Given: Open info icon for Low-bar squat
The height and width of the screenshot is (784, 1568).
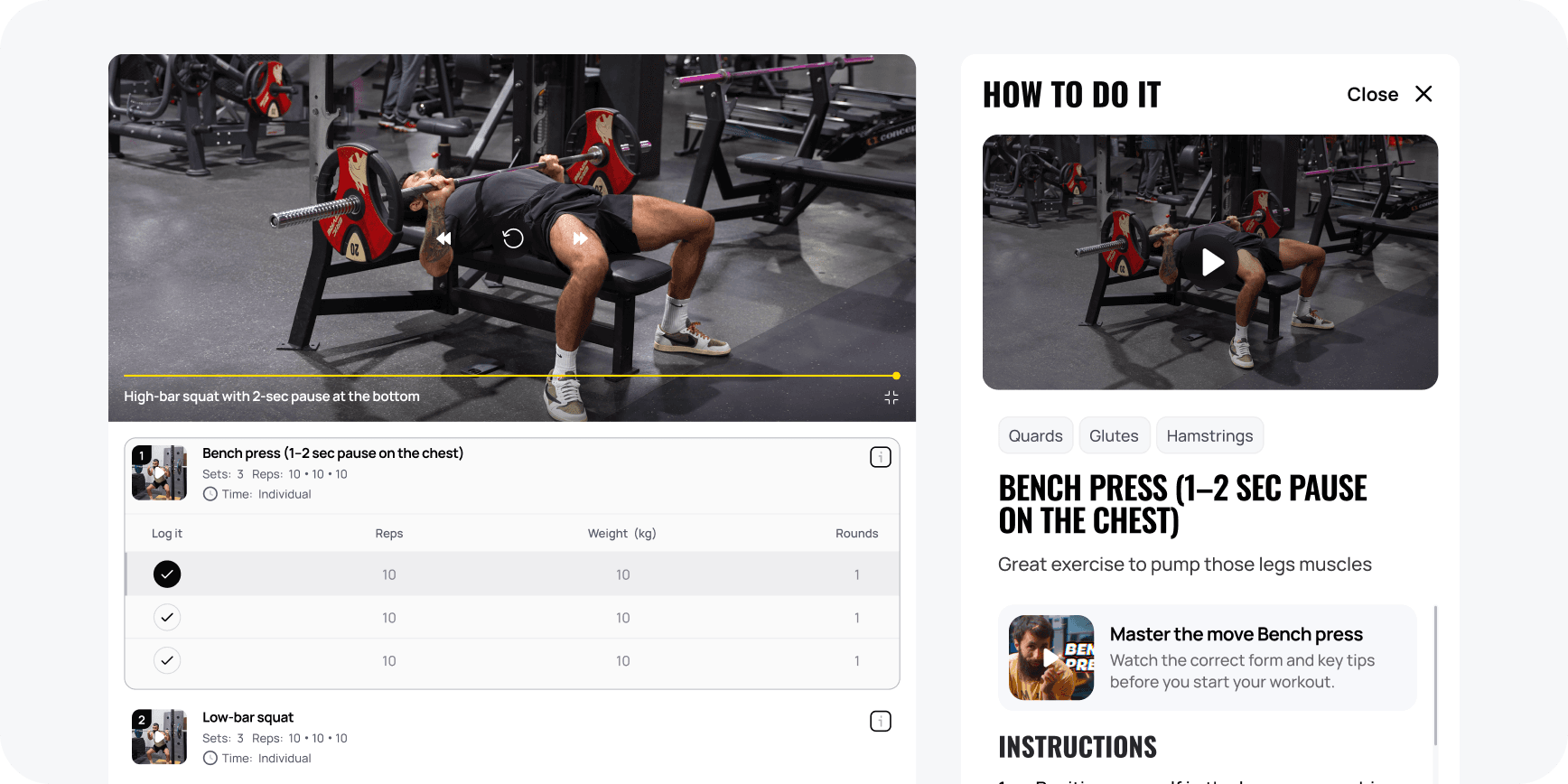Looking at the screenshot, I should (x=881, y=721).
